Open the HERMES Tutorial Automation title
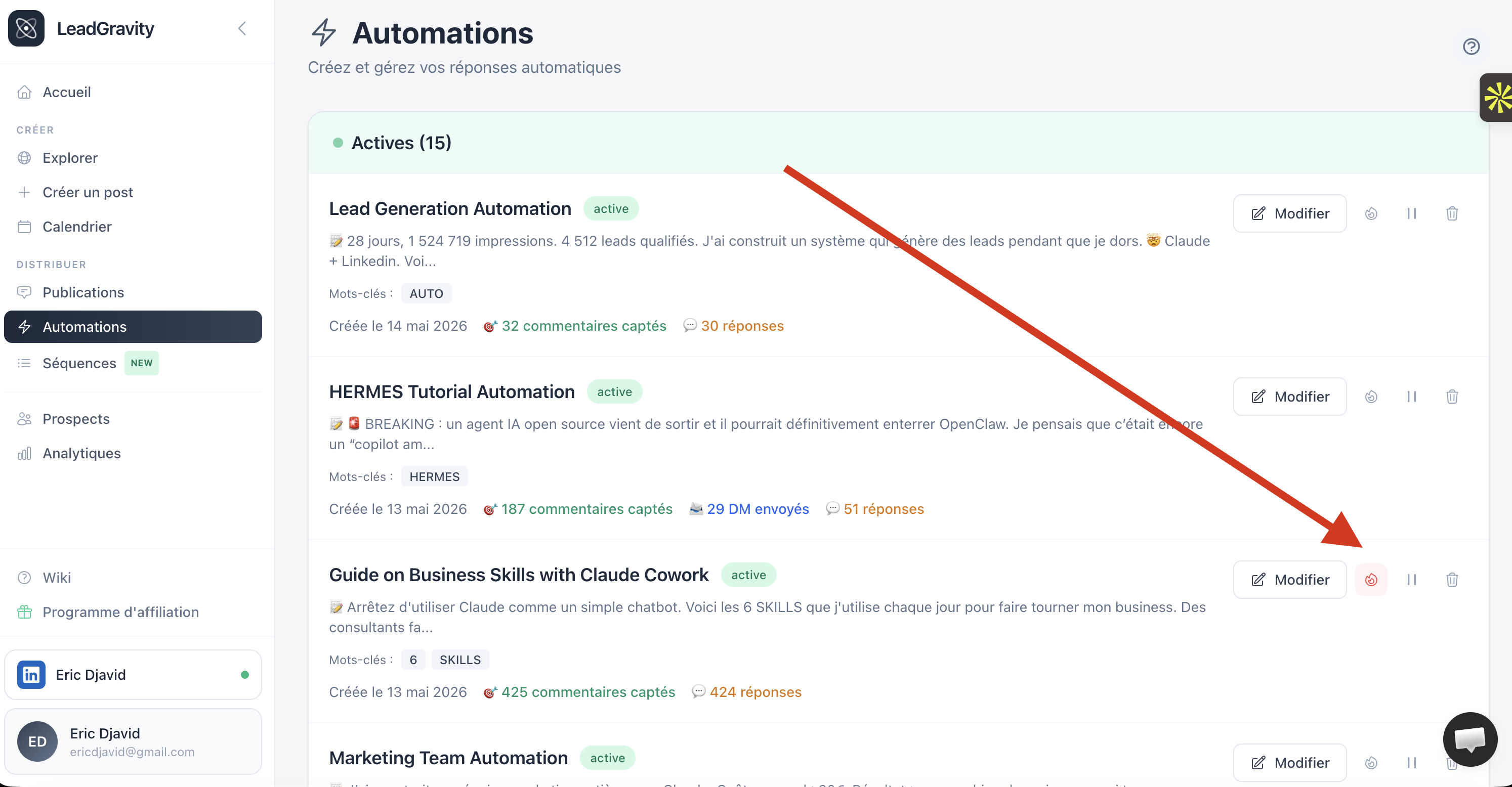Viewport: 1512px width, 787px height. coord(452,391)
